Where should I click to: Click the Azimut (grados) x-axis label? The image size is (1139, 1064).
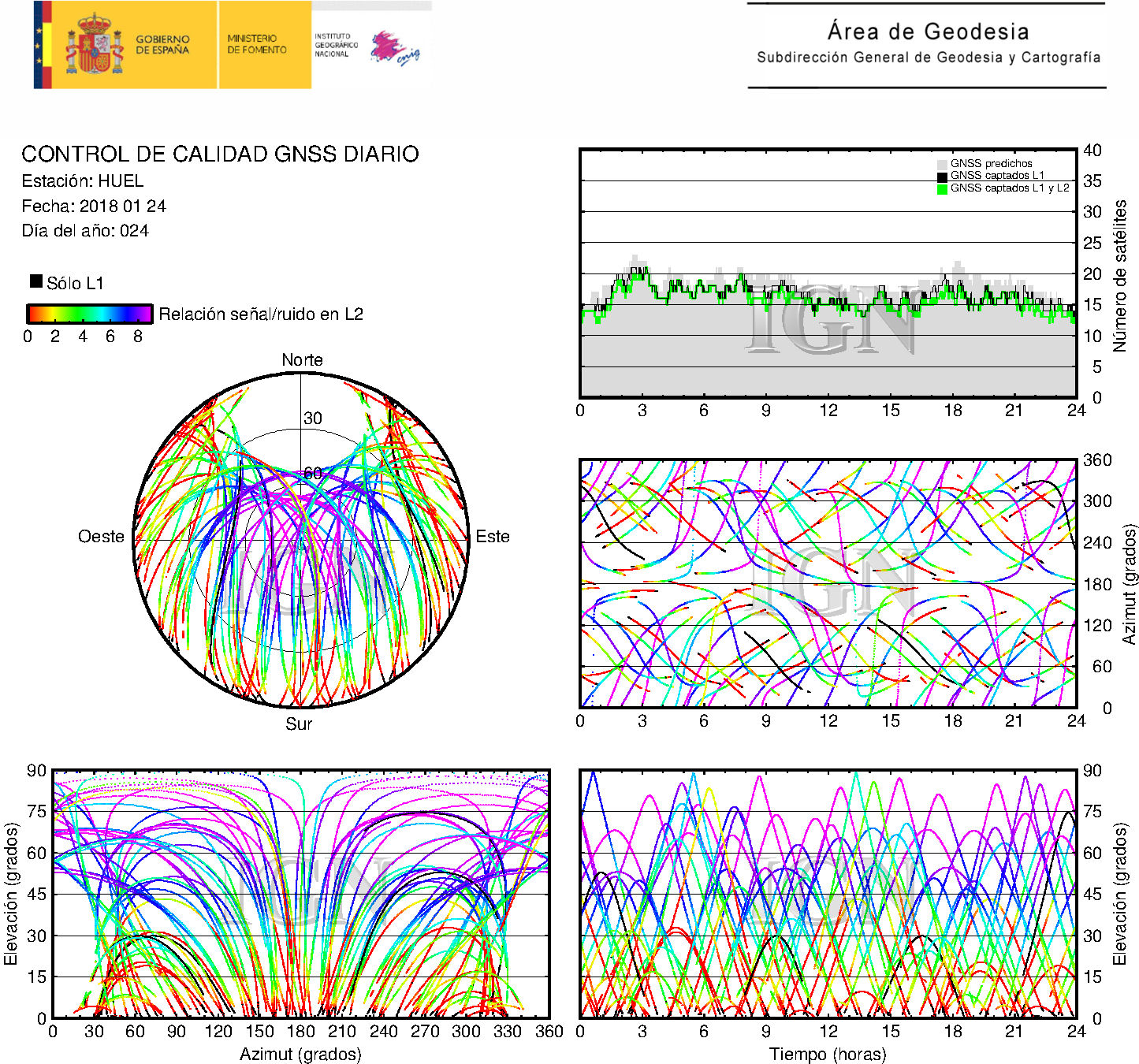[x=300, y=1054]
